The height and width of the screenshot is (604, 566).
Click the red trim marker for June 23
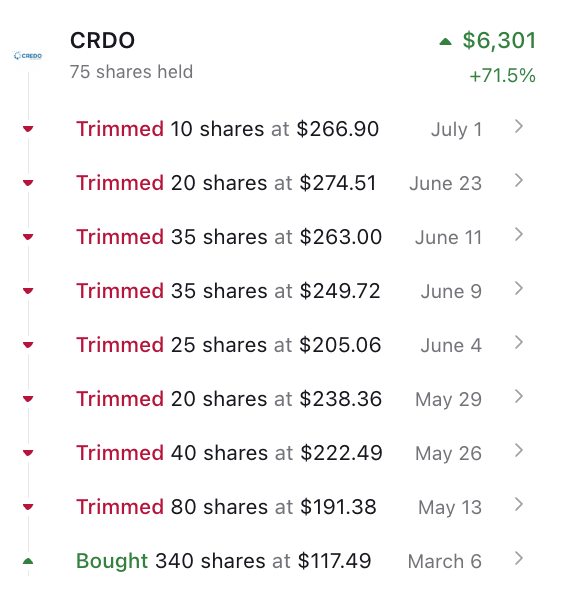28,183
